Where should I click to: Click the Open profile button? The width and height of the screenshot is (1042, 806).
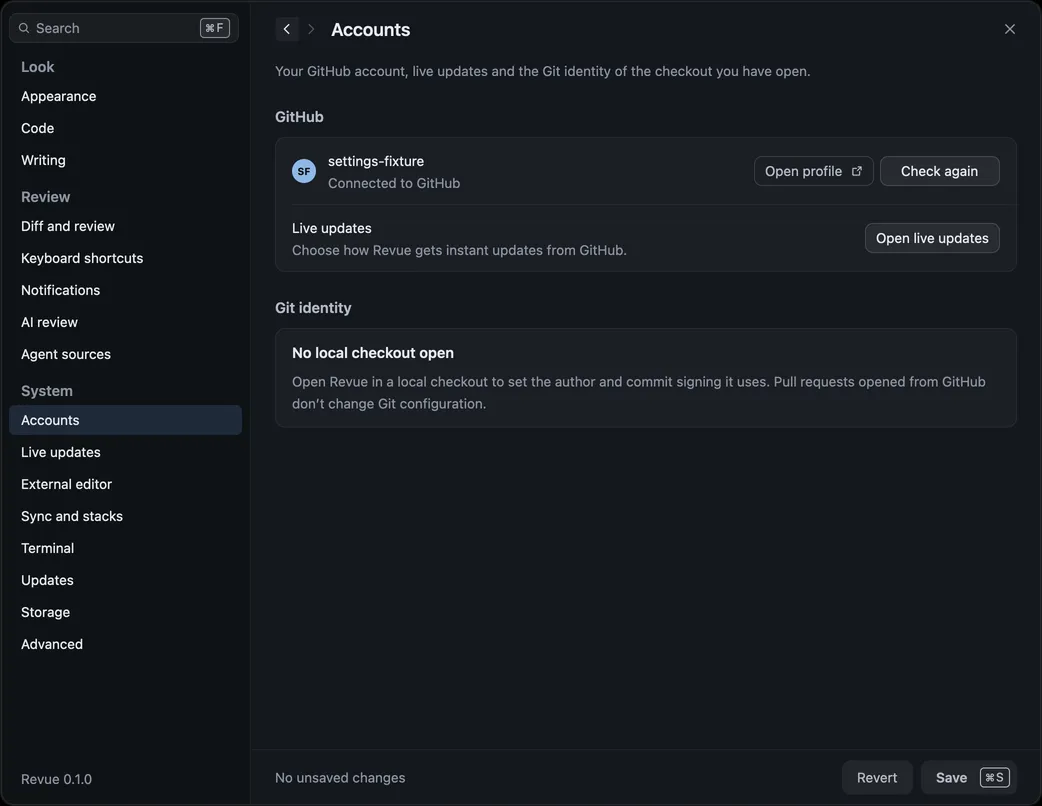813,171
